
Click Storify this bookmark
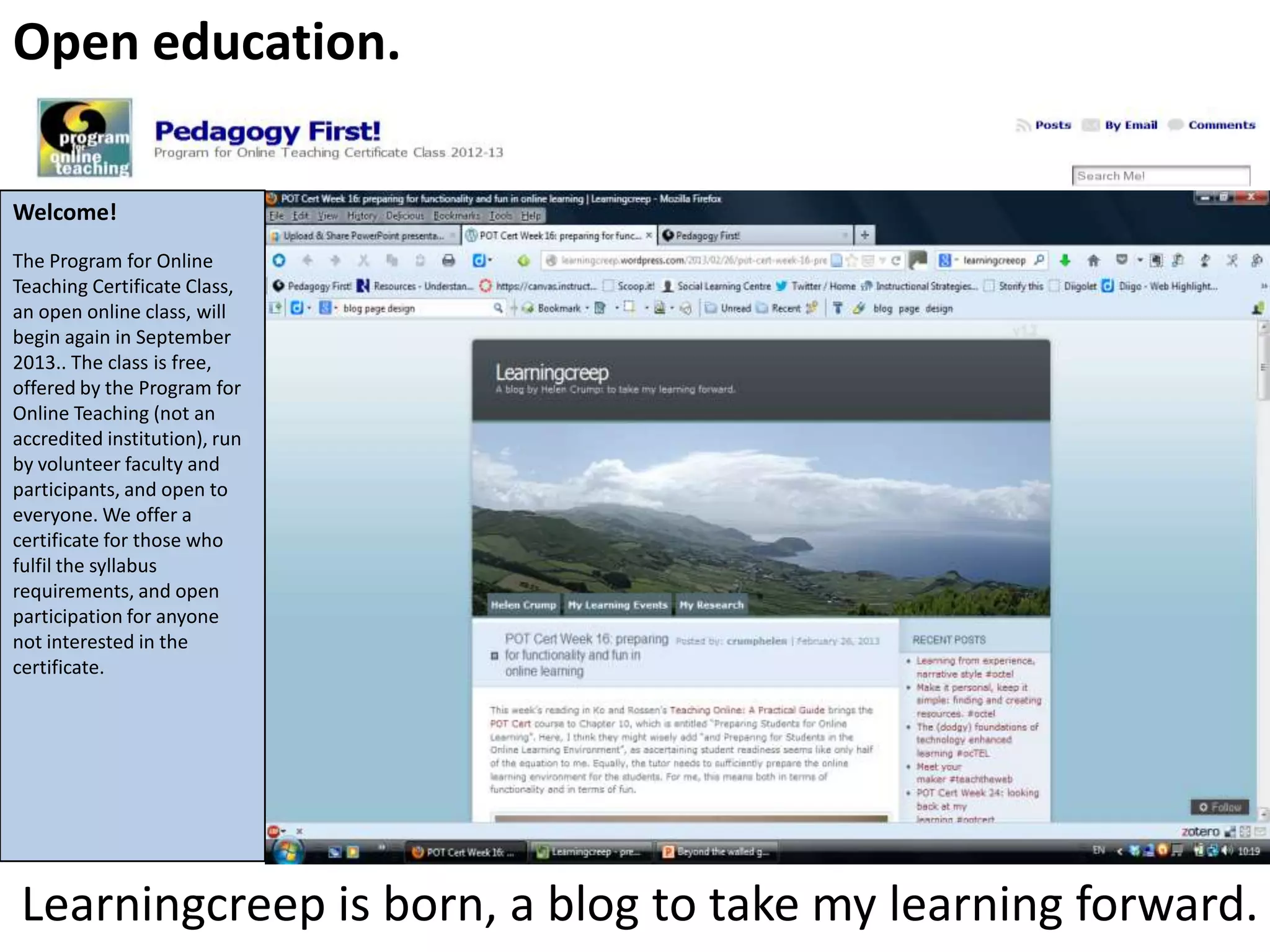[1014, 286]
